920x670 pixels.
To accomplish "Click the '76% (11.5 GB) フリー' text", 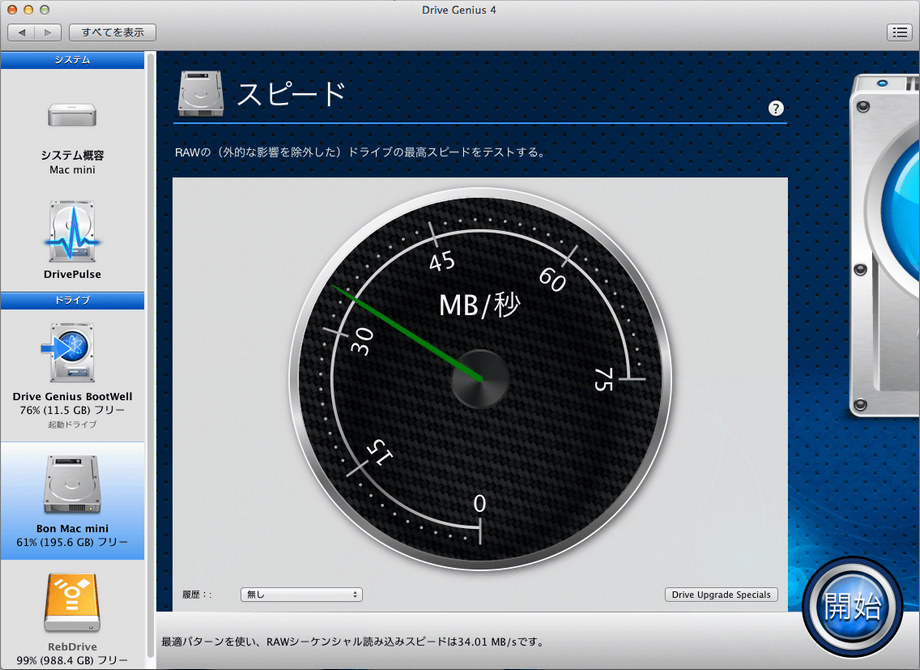I will 72,410.
